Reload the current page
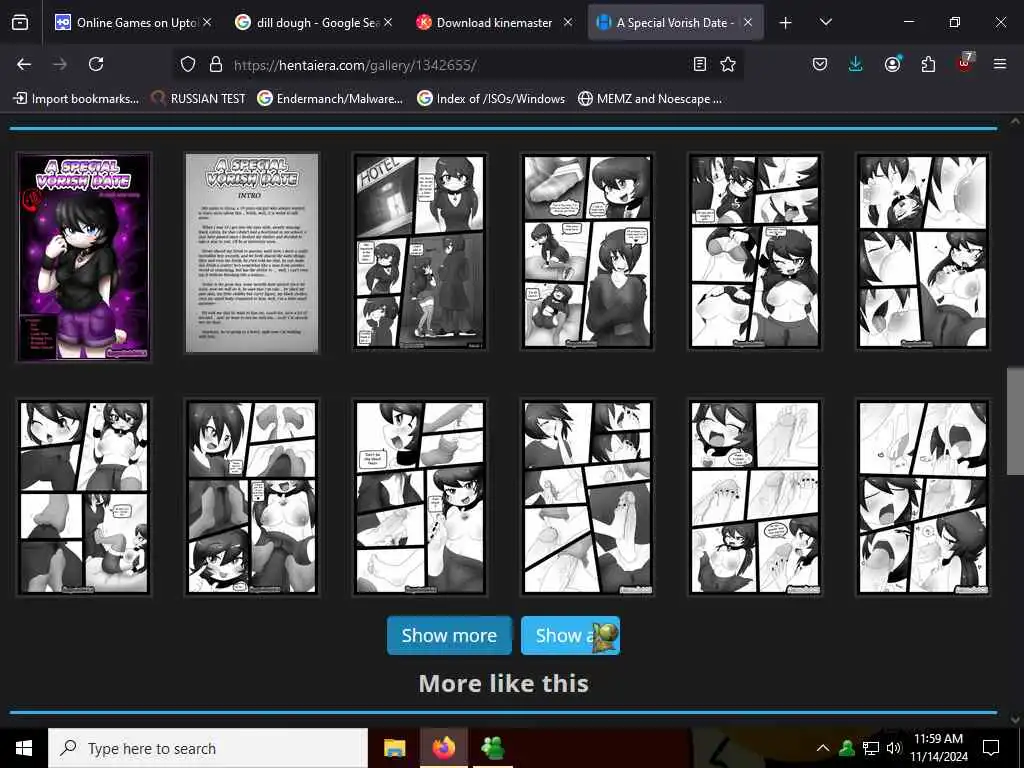The width and height of the screenshot is (1024, 768). (x=96, y=64)
